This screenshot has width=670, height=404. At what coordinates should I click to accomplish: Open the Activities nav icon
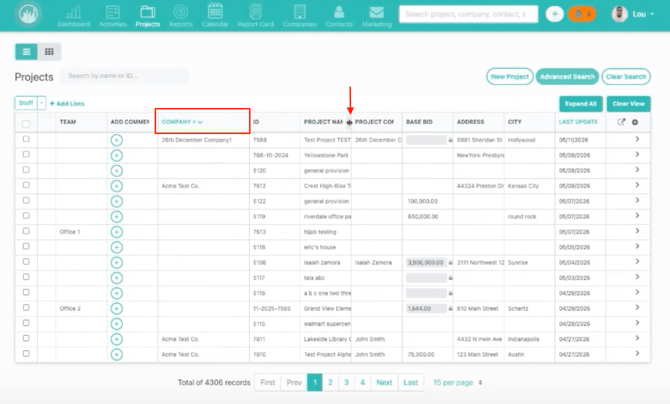coord(113,16)
